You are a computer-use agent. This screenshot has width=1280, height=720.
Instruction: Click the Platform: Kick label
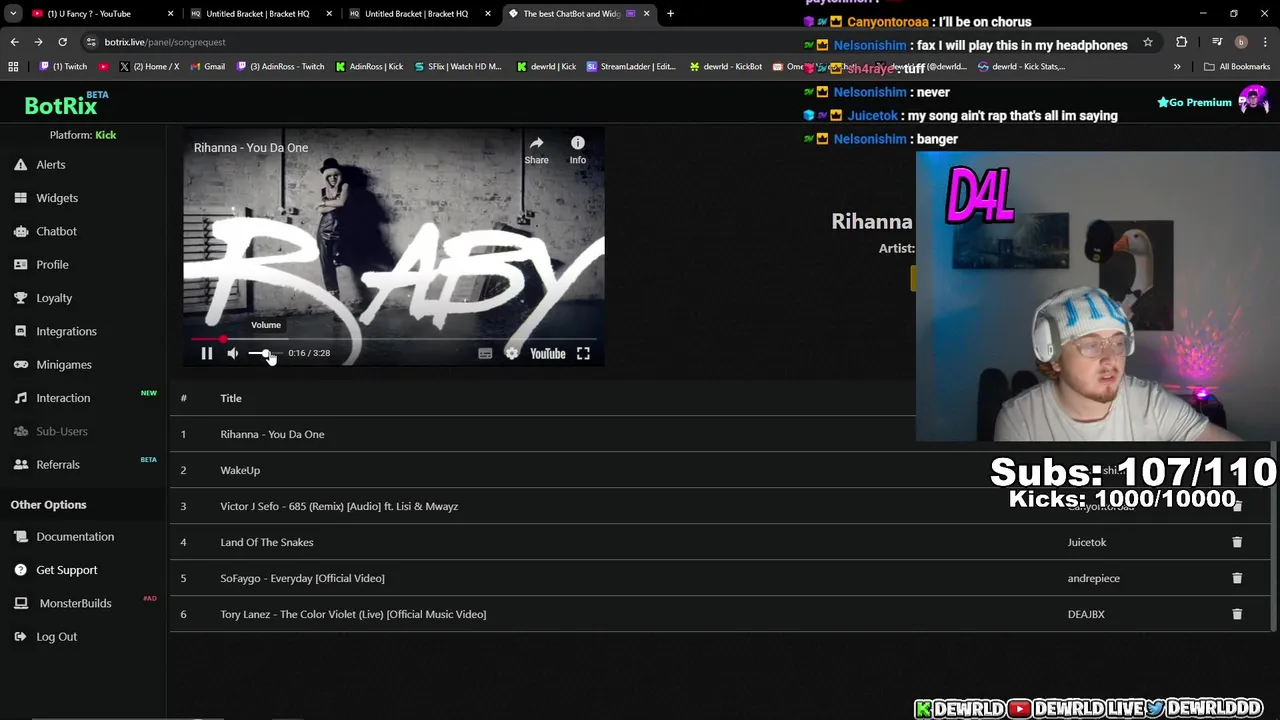pyautogui.click(x=83, y=135)
